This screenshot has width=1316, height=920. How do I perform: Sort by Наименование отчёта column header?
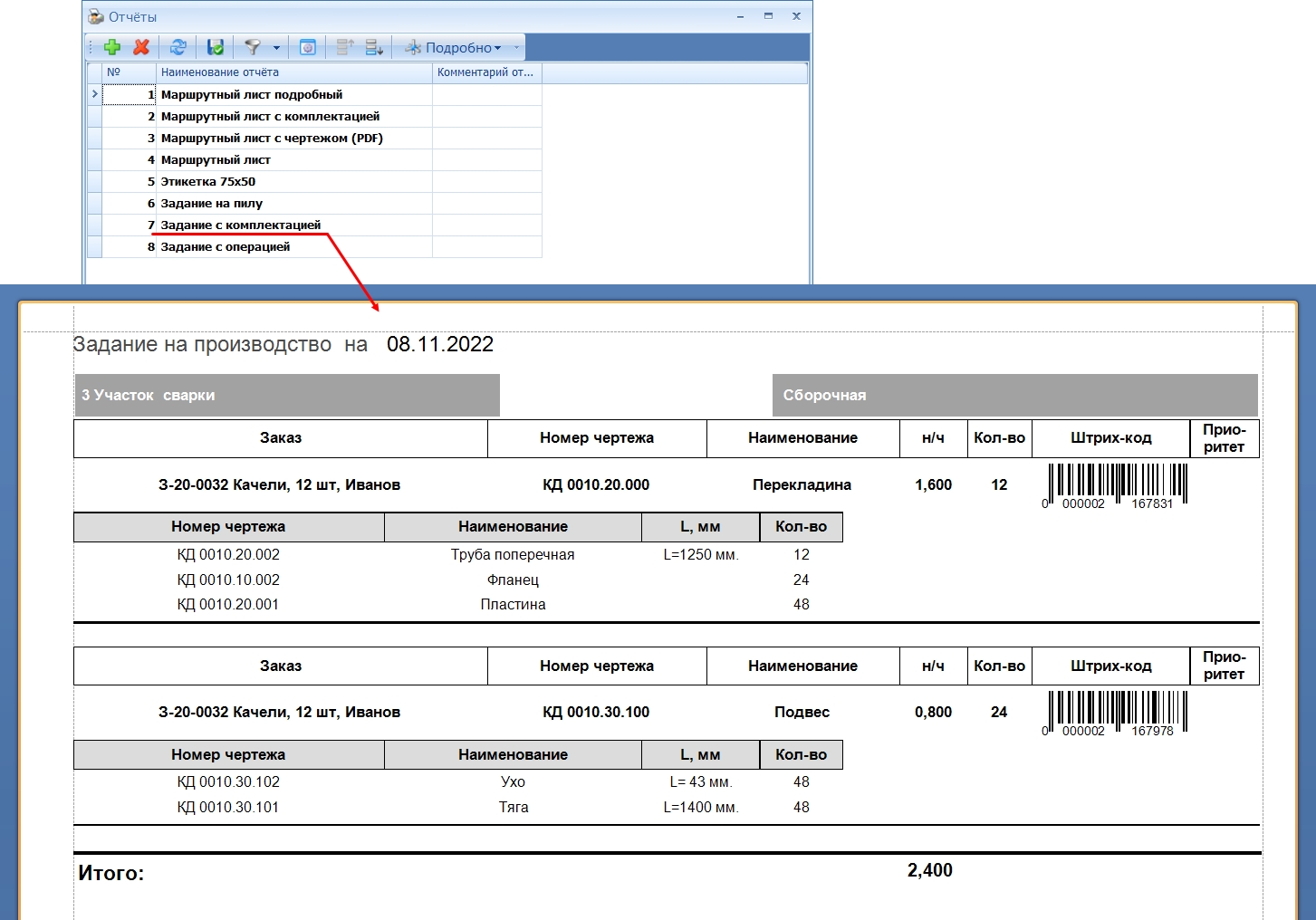coord(294,72)
